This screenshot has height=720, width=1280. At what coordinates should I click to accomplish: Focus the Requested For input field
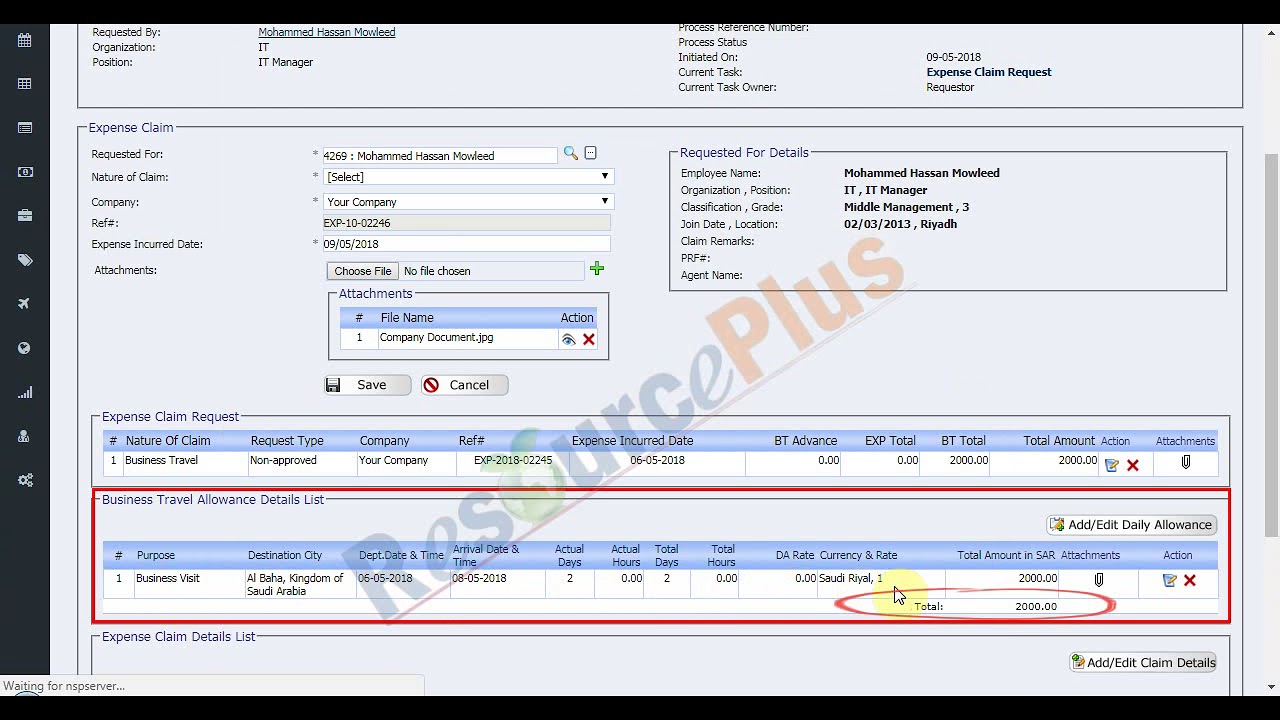(439, 156)
